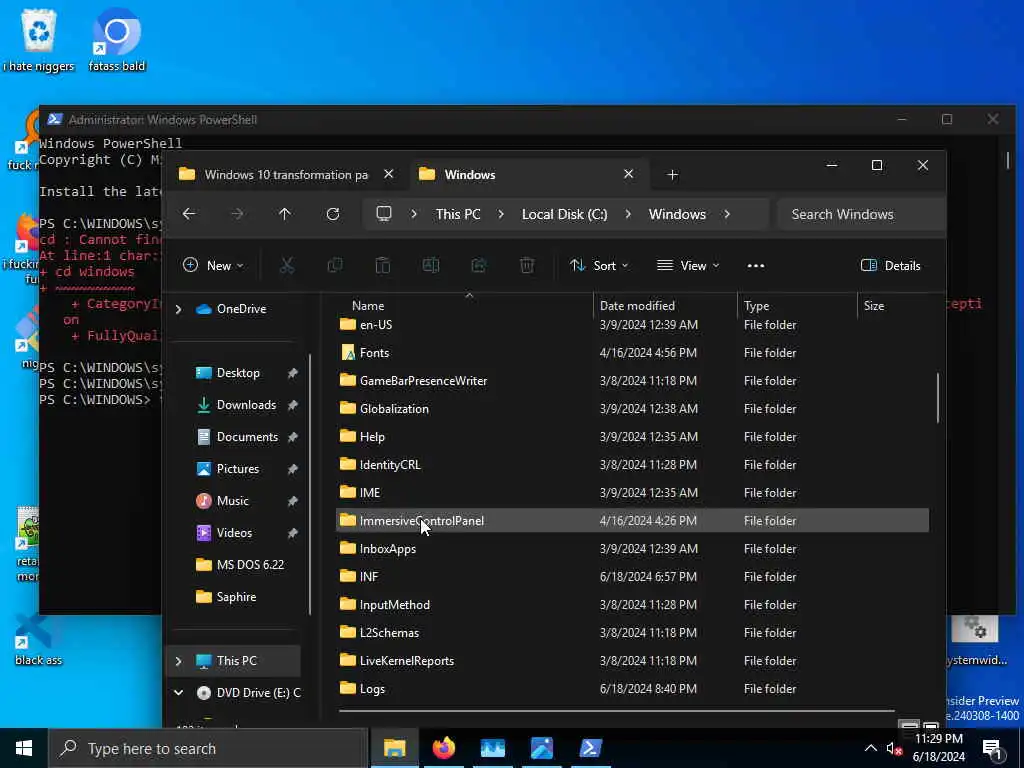Click the file list vertical scrollbar
This screenshot has height=768, width=1024.
tap(938, 398)
